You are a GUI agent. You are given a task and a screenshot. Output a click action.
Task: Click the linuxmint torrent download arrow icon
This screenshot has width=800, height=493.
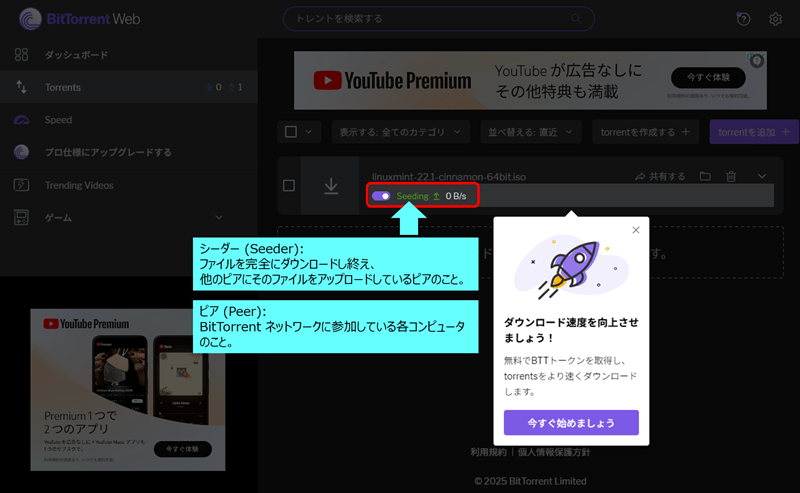pos(331,186)
